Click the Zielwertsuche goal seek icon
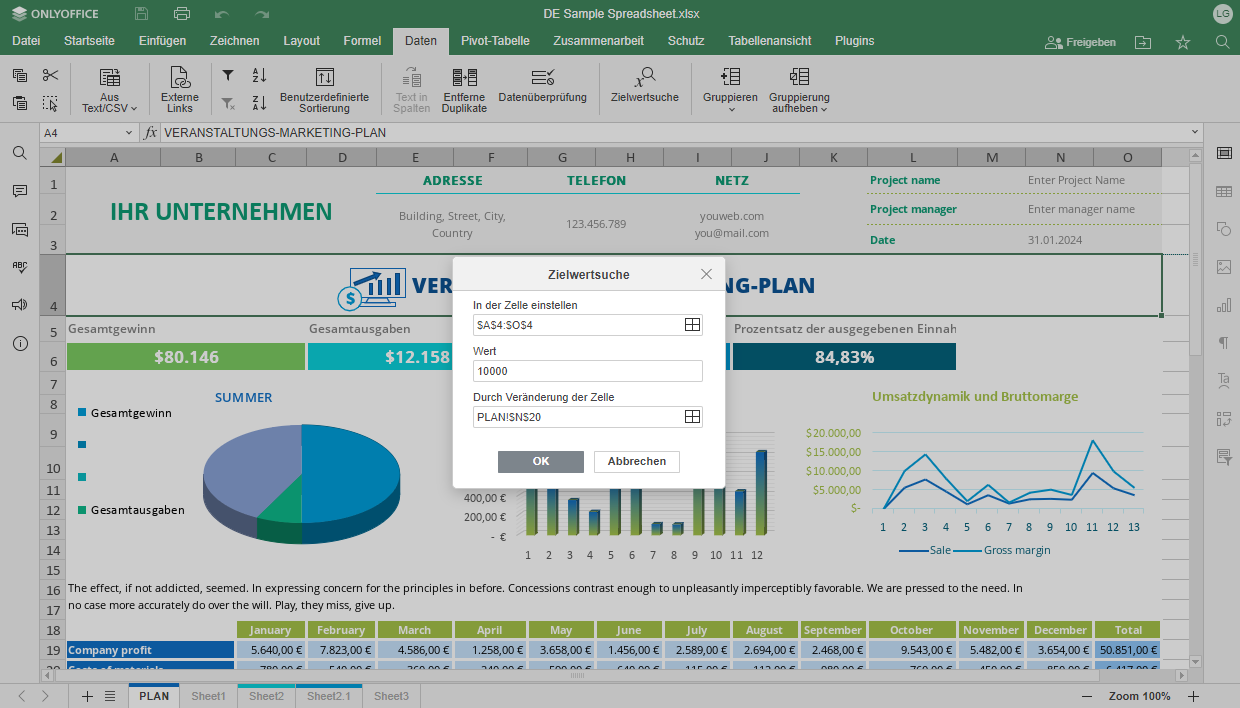This screenshot has height=708, width=1240. pyautogui.click(x=645, y=78)
